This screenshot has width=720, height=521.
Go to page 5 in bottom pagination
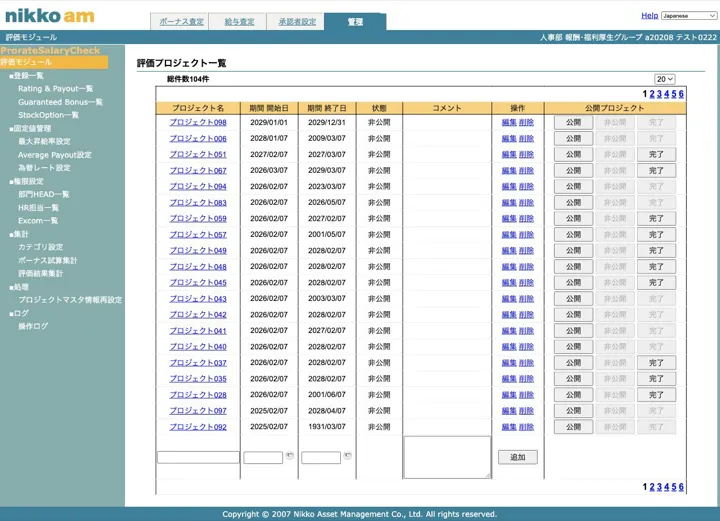(674, 487)
